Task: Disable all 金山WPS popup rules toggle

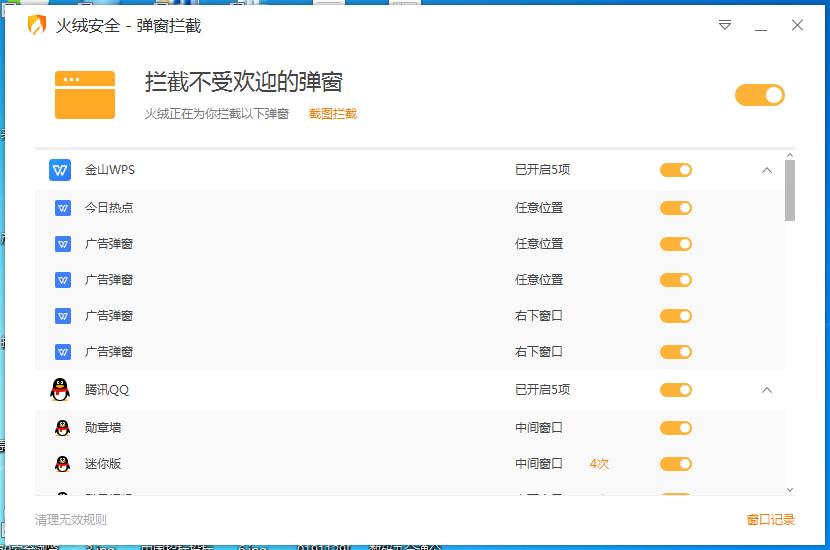Action: pyautogui.click(x=676, y=170)
